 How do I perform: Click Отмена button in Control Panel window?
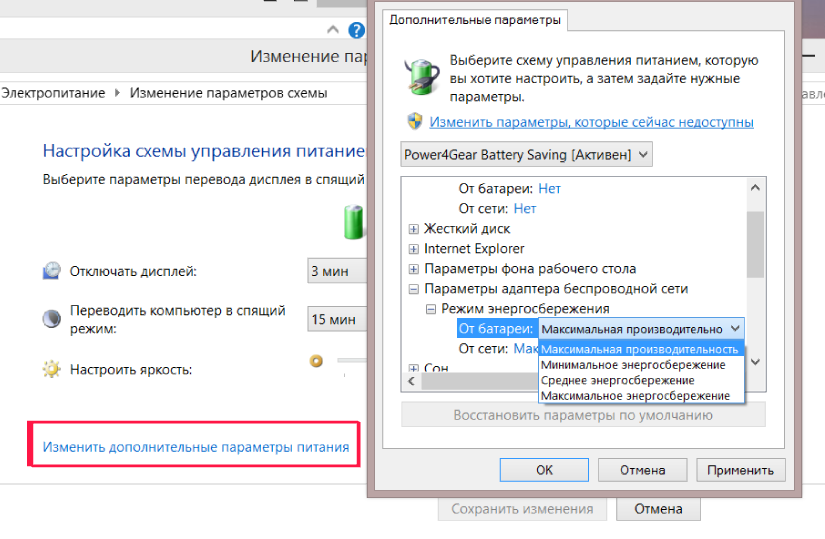pyautogui.click(x=658, y=509)
